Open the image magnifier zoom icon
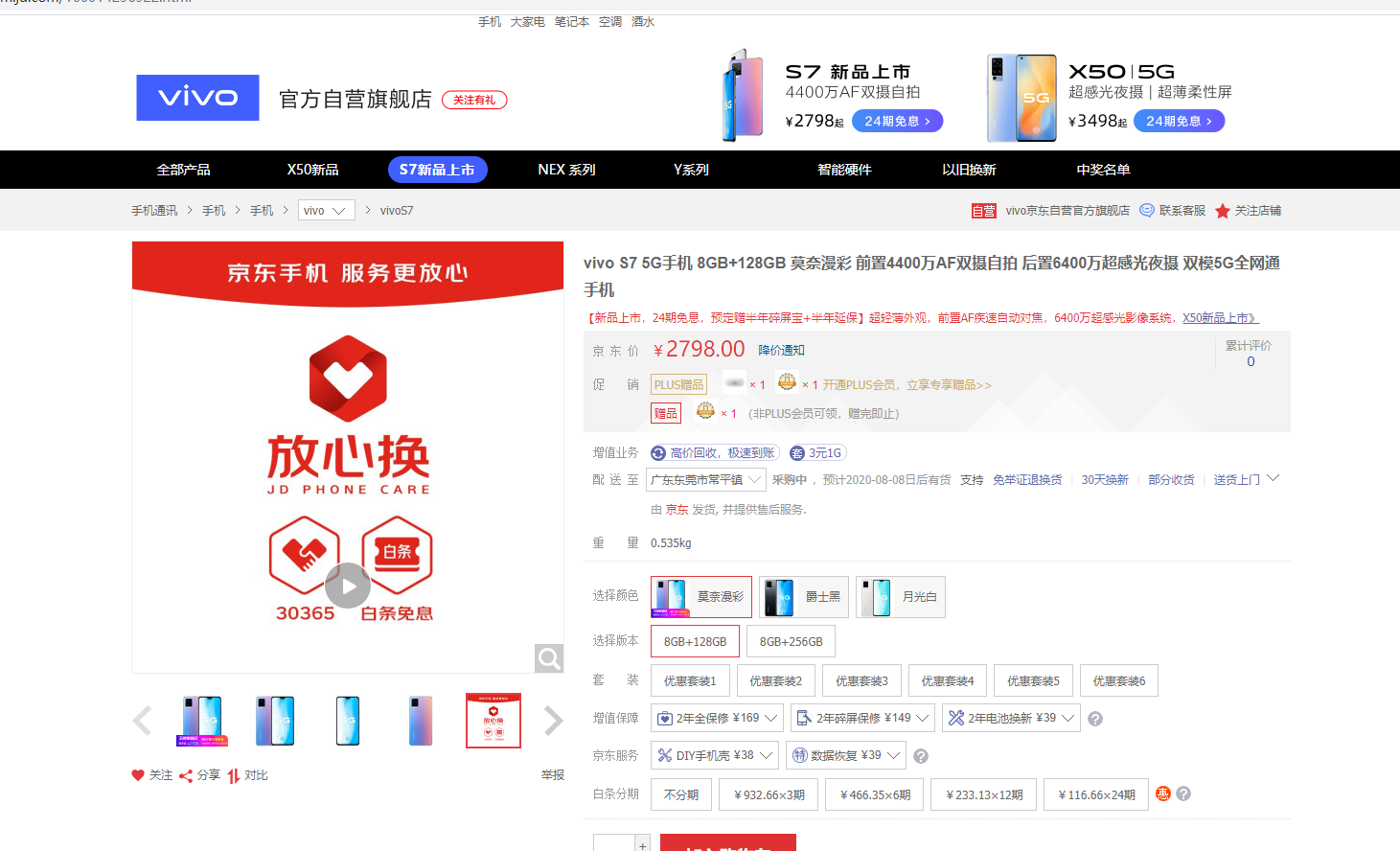The height and width of the screenshot is (851, 1400). coord(549,658)
